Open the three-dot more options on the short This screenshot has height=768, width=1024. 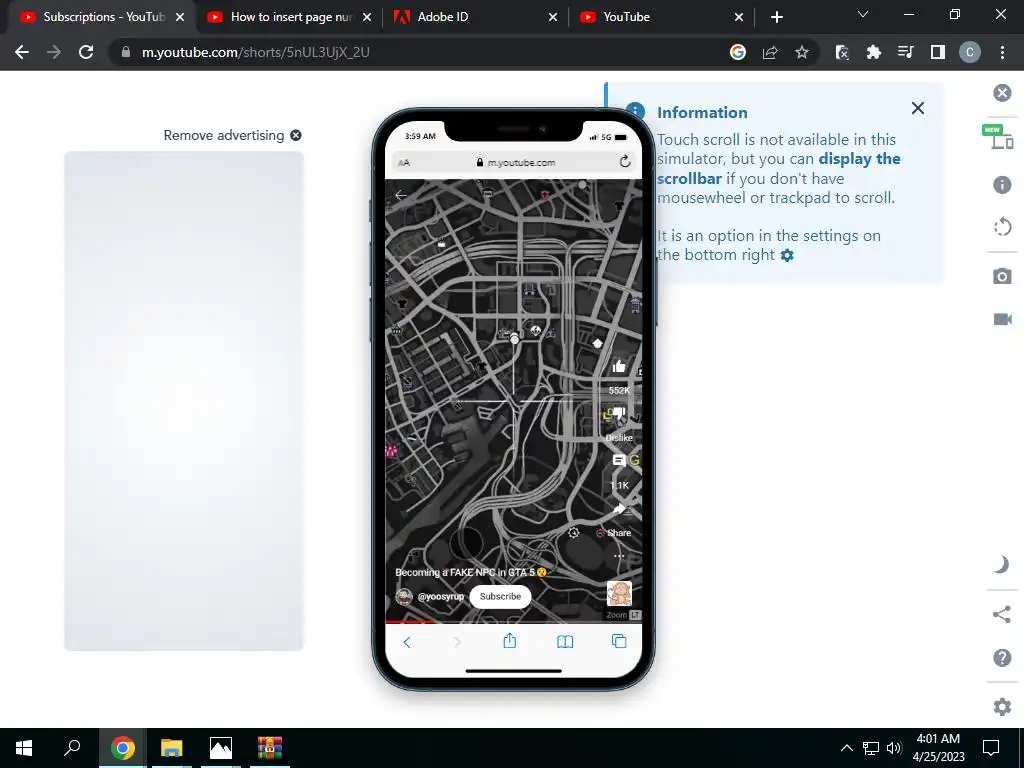pos(618,556)
